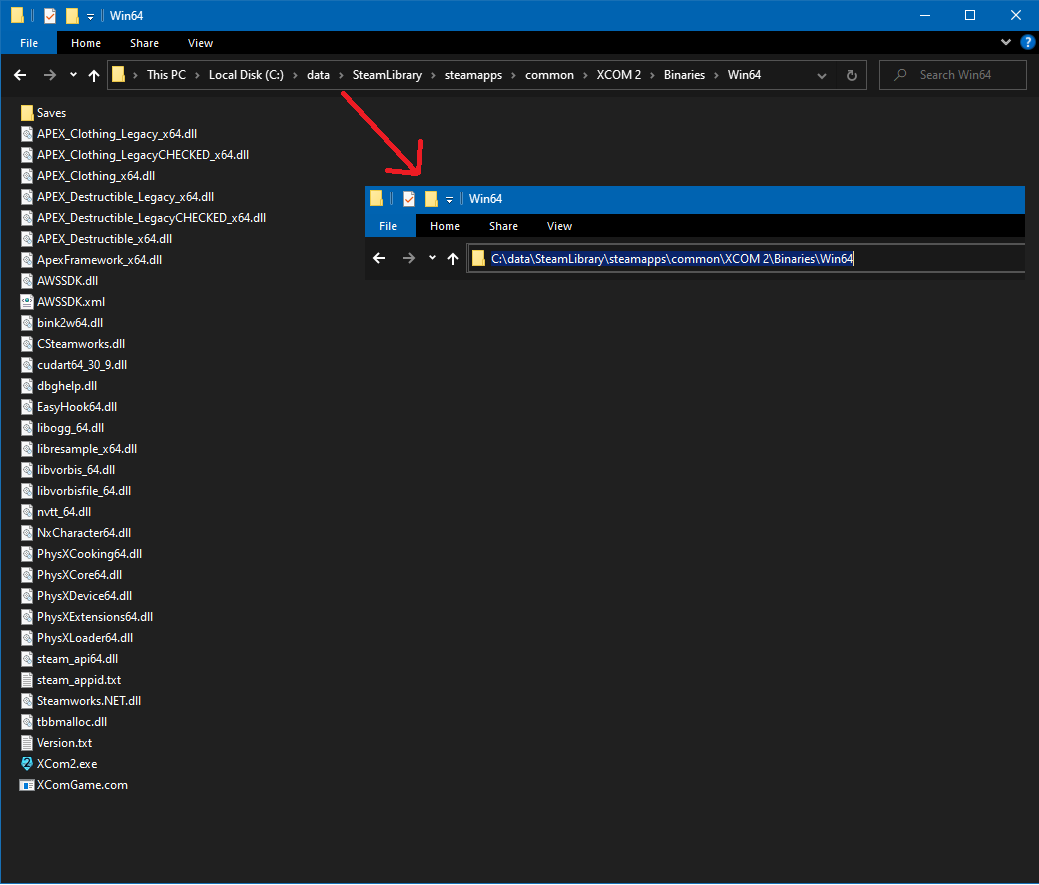Select the Saves folder
This screenshot has width=1039, height=885.
(x=44, y=113)
